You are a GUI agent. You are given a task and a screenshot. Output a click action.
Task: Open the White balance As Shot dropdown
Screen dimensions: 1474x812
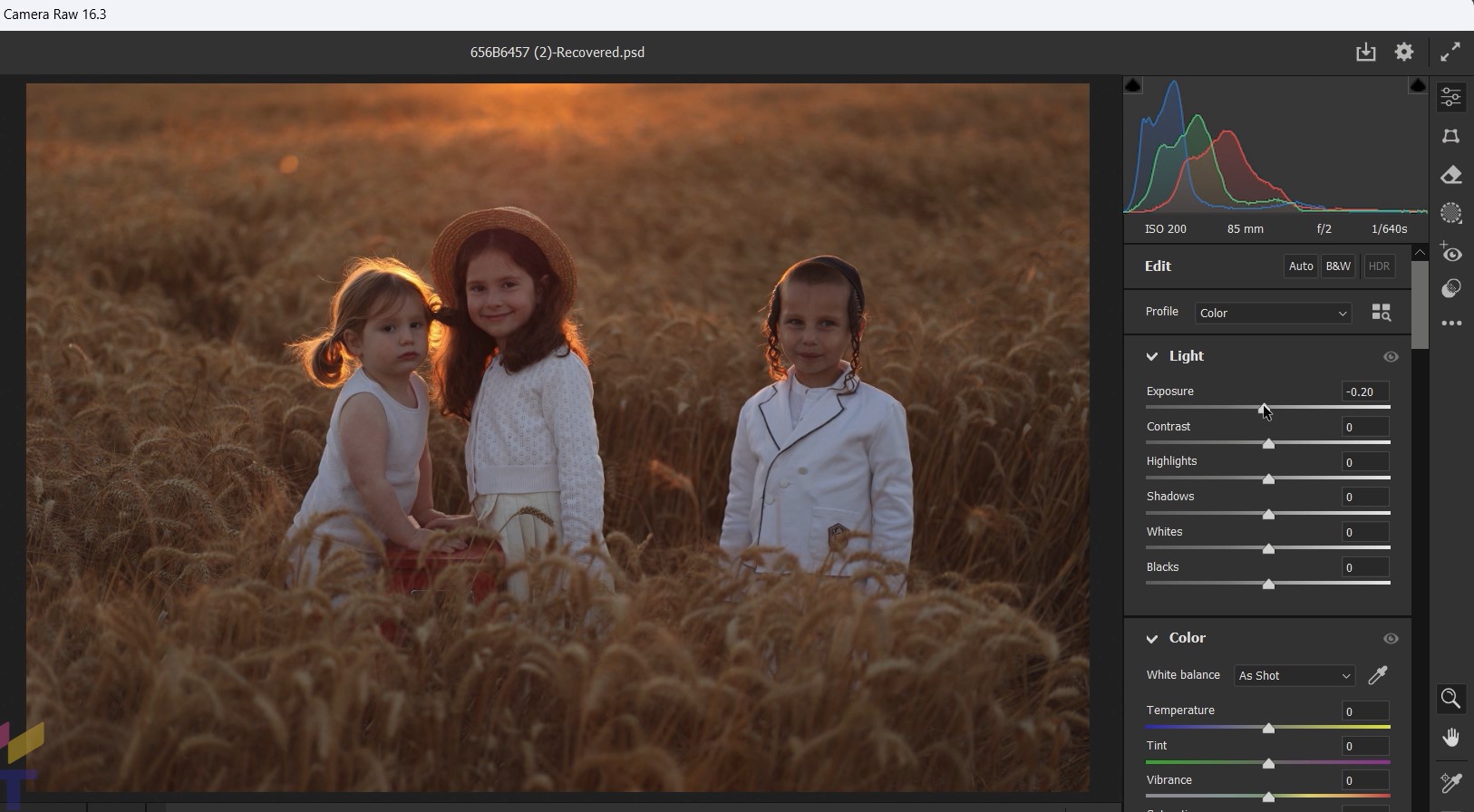pos(1294,676)
